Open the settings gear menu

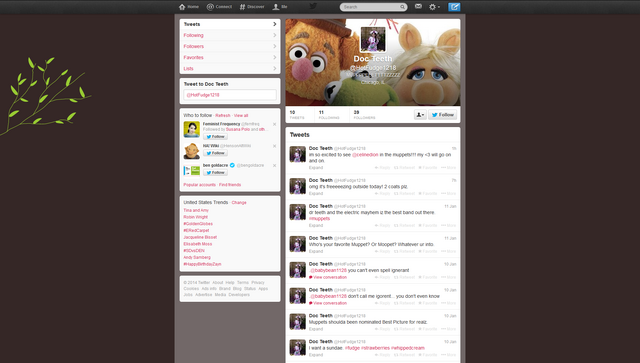[x=434, y=7]
